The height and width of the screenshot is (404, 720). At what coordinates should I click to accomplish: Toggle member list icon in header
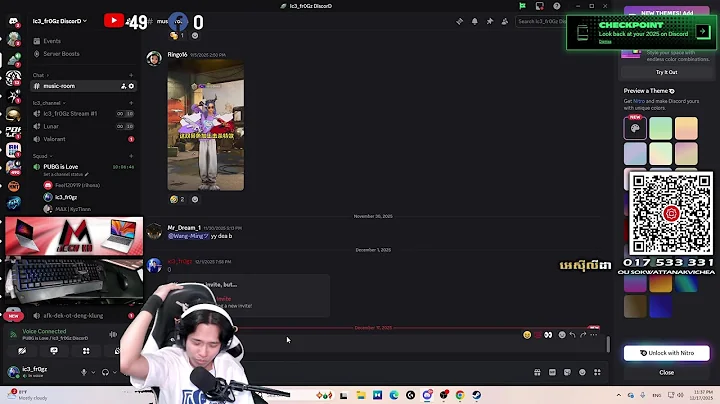505,21
